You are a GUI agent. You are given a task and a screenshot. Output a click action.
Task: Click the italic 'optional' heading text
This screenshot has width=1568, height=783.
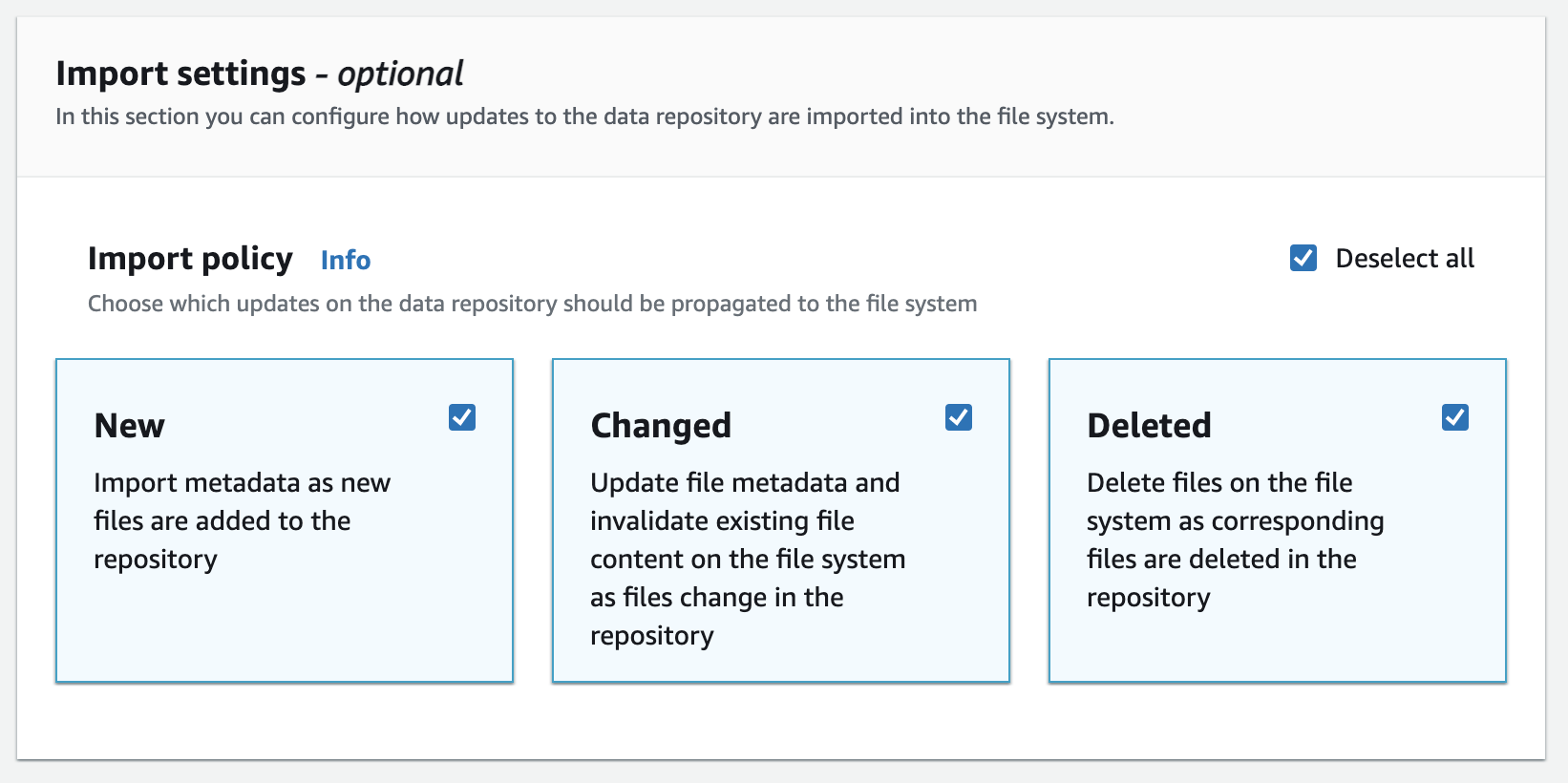400,74
